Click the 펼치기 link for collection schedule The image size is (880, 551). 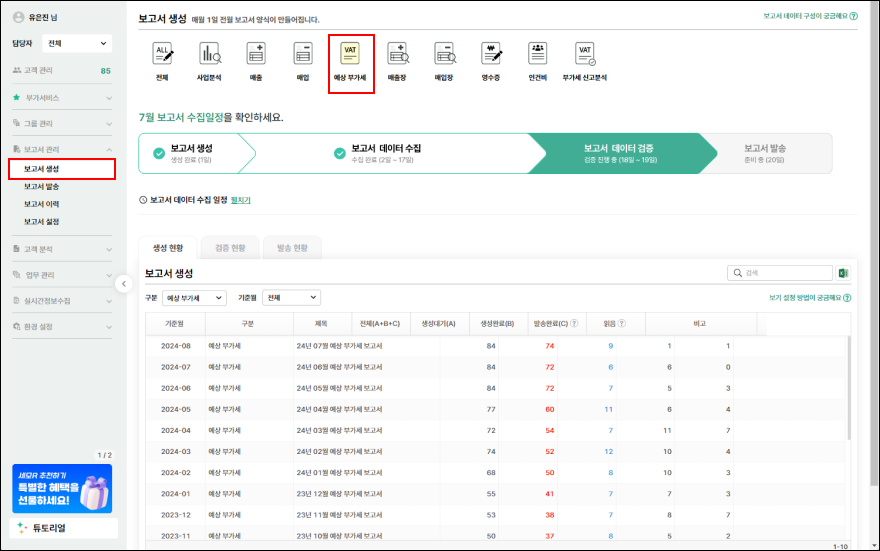(241, 200)
